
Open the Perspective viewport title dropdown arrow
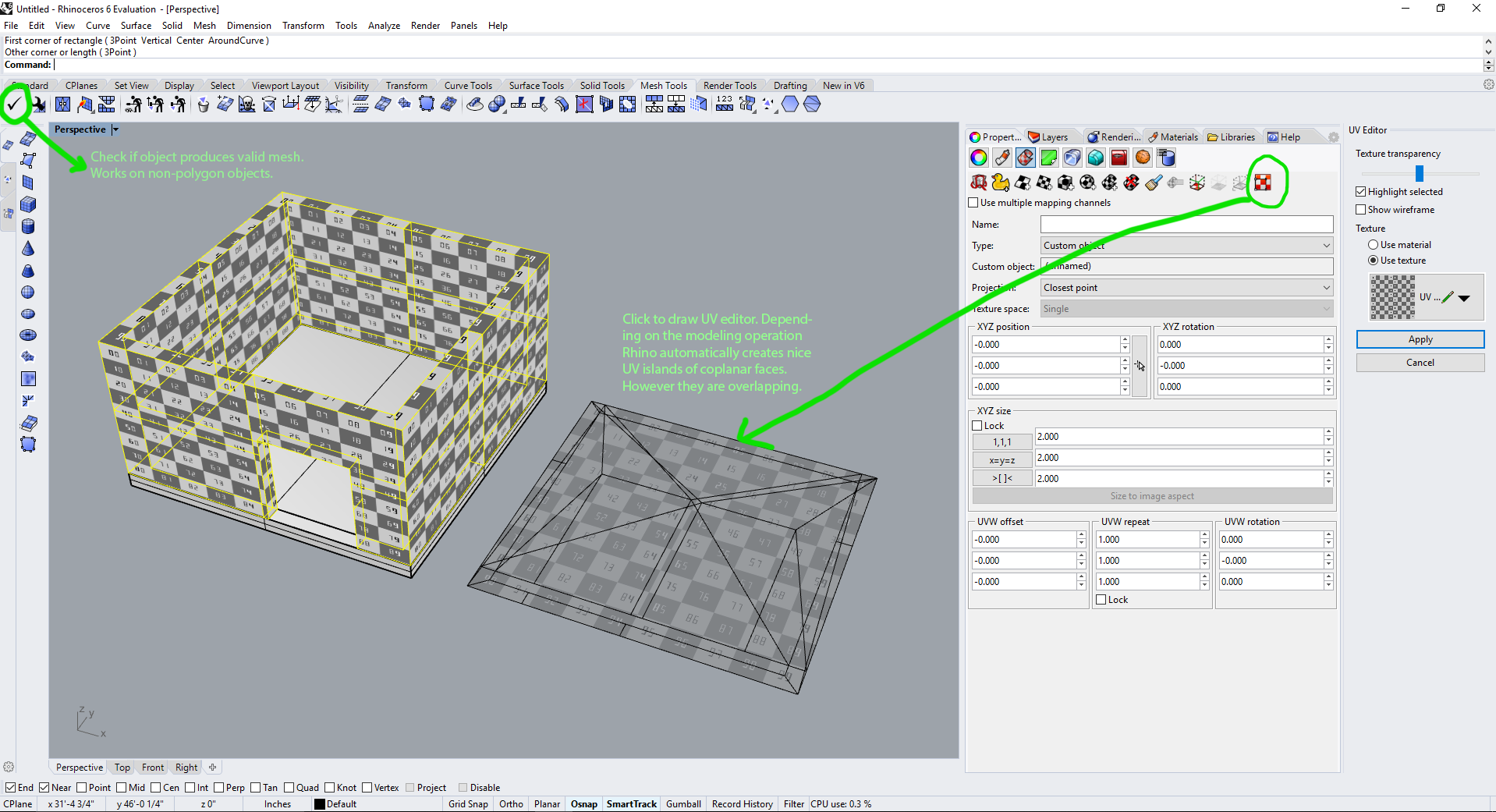[115, 129]
